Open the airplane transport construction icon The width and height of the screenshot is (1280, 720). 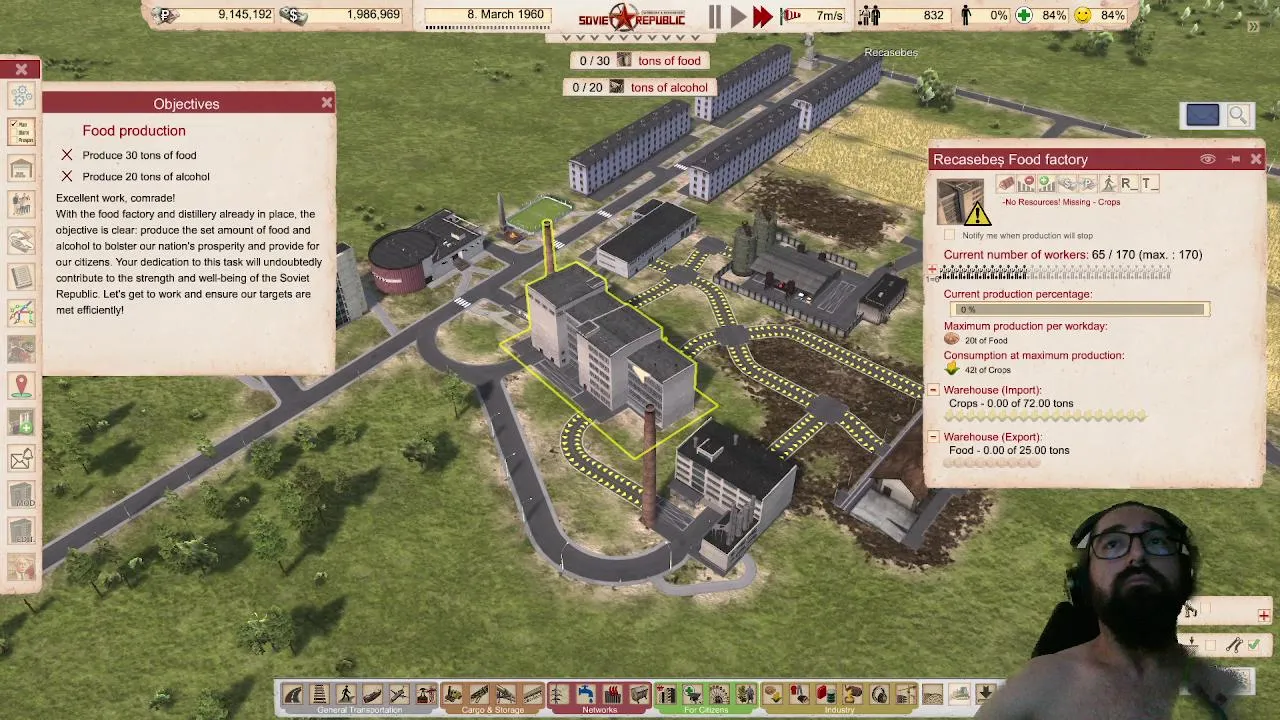click(399, 693)
